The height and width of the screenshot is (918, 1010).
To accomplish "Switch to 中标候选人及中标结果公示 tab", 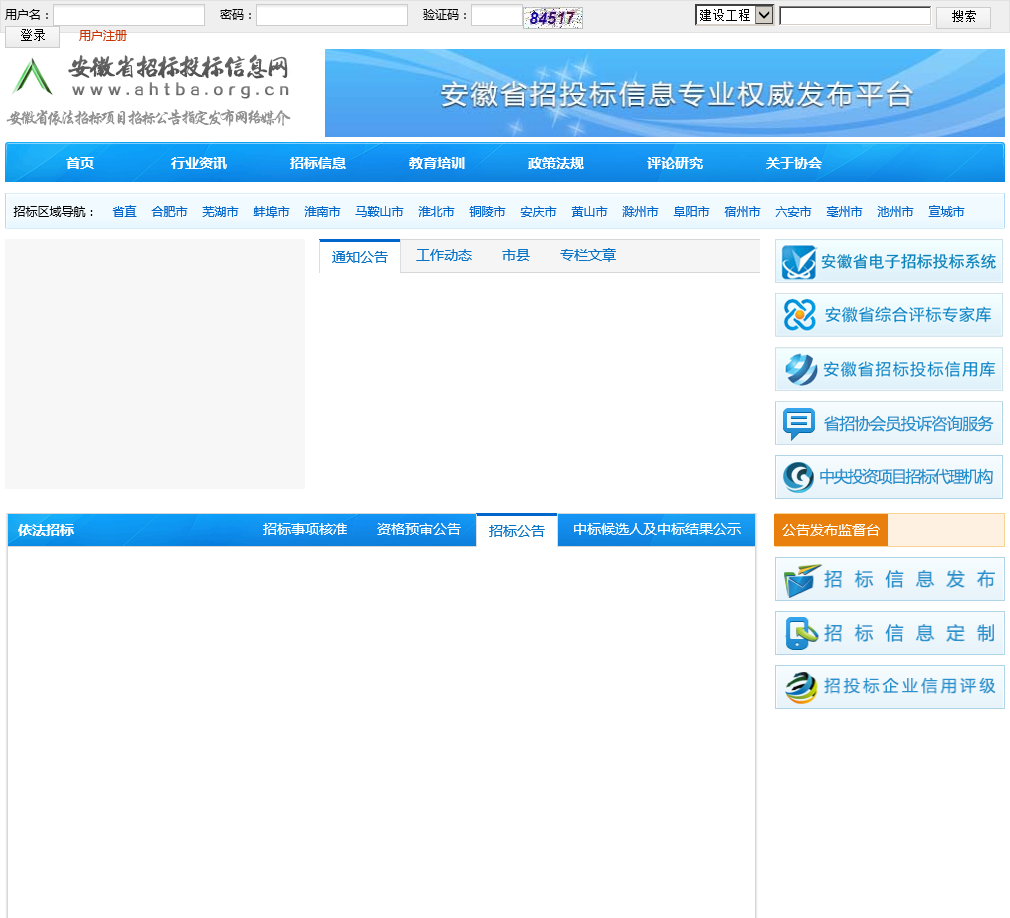I will (x=657, y=529).
